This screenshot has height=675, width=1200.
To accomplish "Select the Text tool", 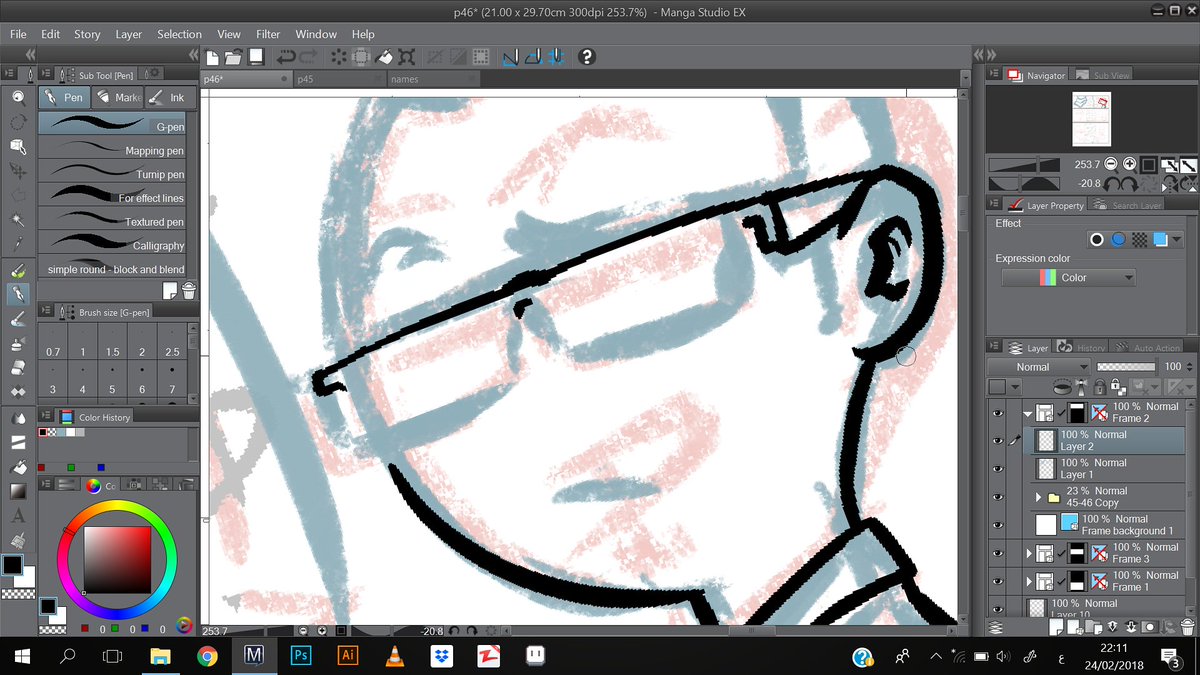I will point(18,517).
